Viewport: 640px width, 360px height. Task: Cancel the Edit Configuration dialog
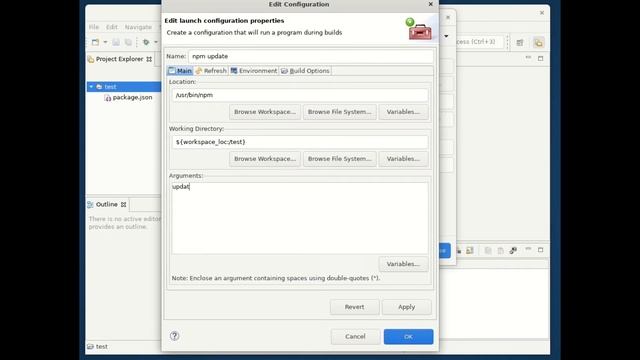pyautogui.click(x=355, y=337)
